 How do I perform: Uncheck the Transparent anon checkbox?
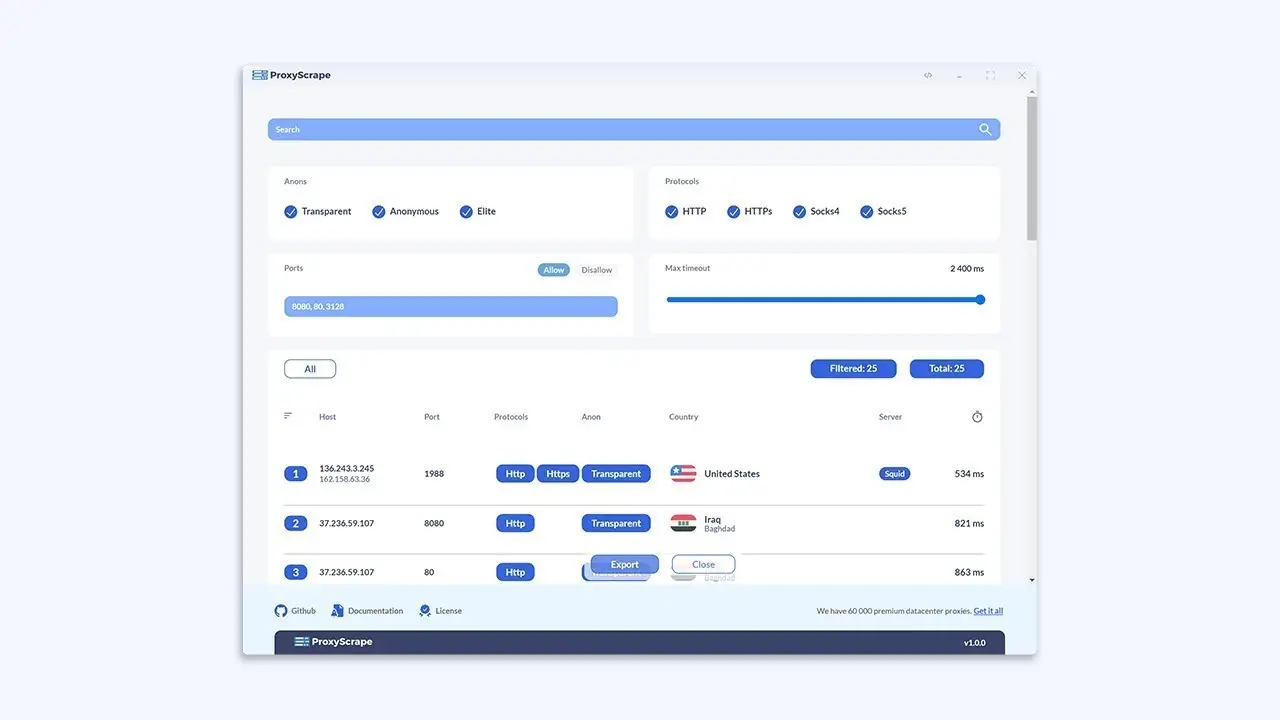pos(291,212)
